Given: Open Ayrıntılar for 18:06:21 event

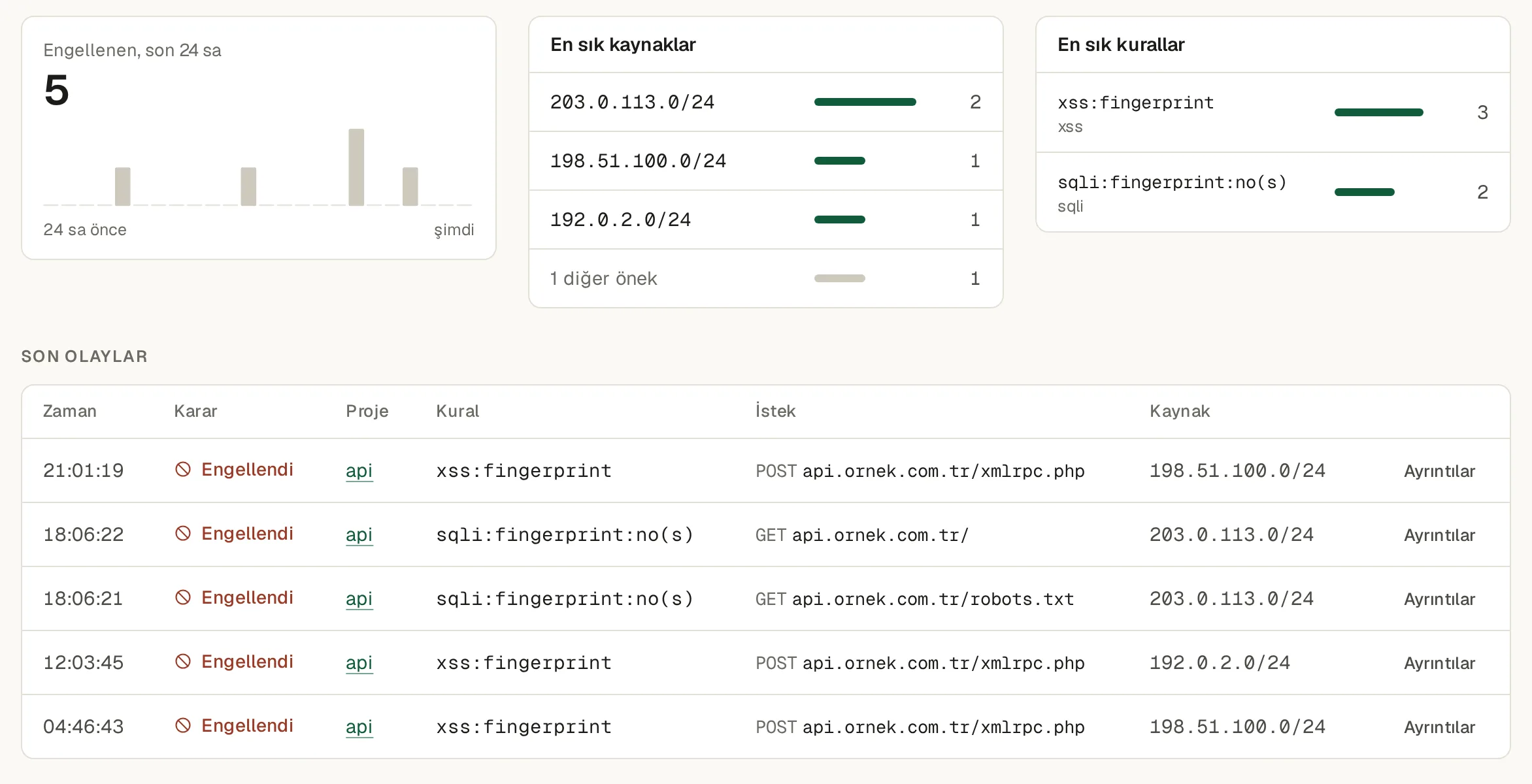Looking at the screenshot, I should [x=1439, y=599].
